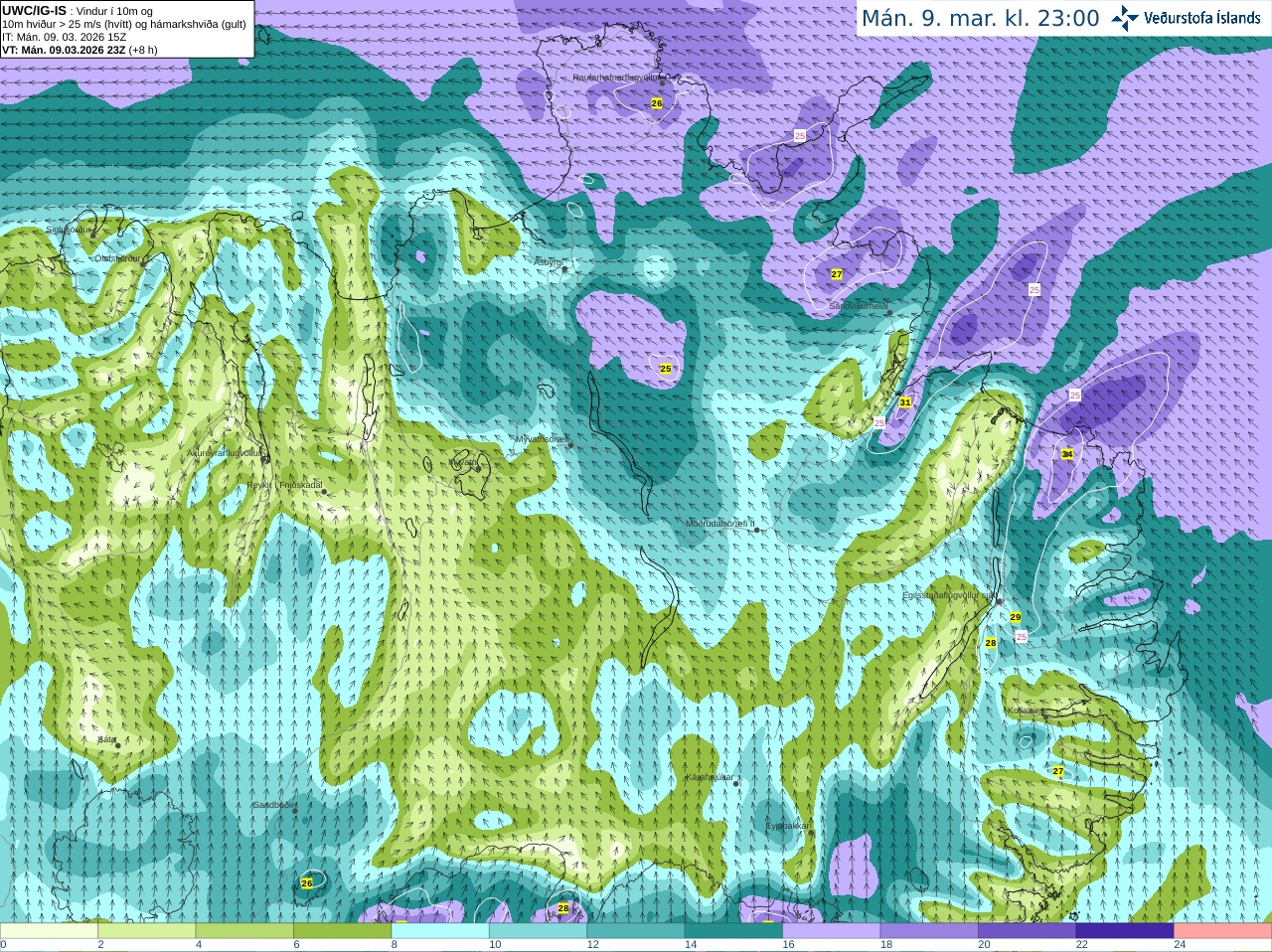Click the 0–2 m/s palest legend swatch
Viewport: 1272px width, 952px height.
click(x=49, y=930)
